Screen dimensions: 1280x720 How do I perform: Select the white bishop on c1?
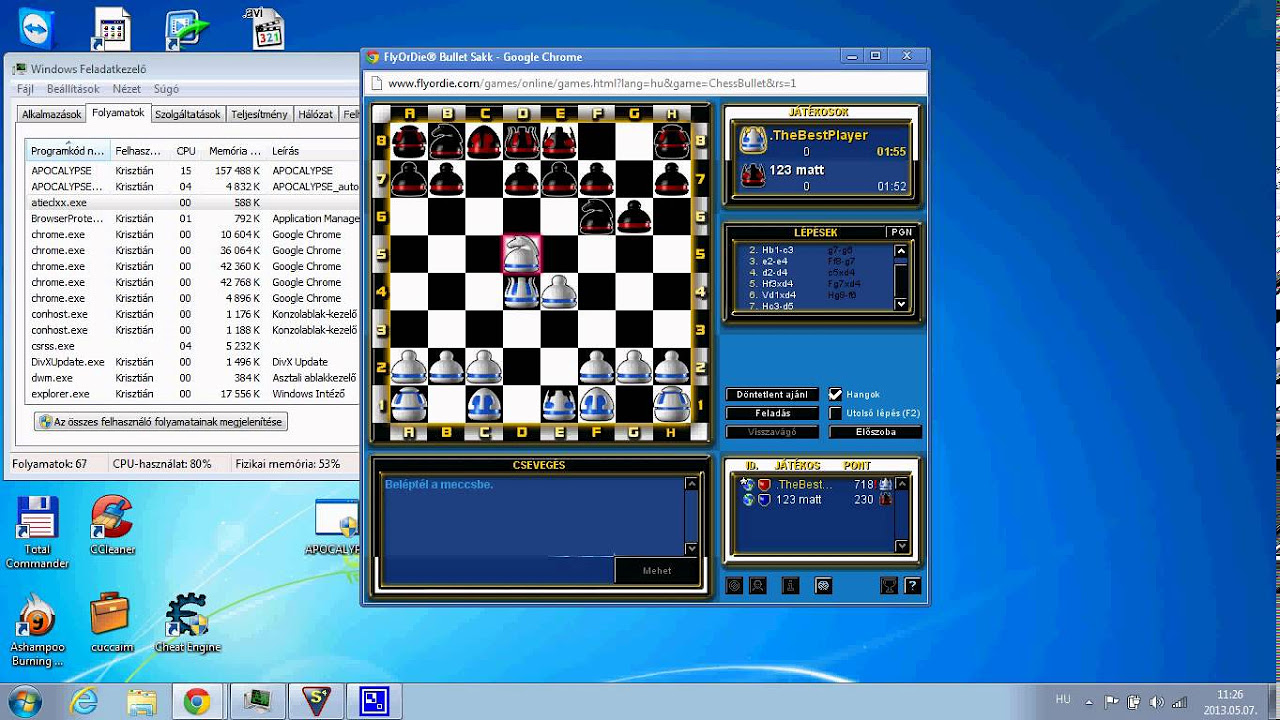coord(484,404)
